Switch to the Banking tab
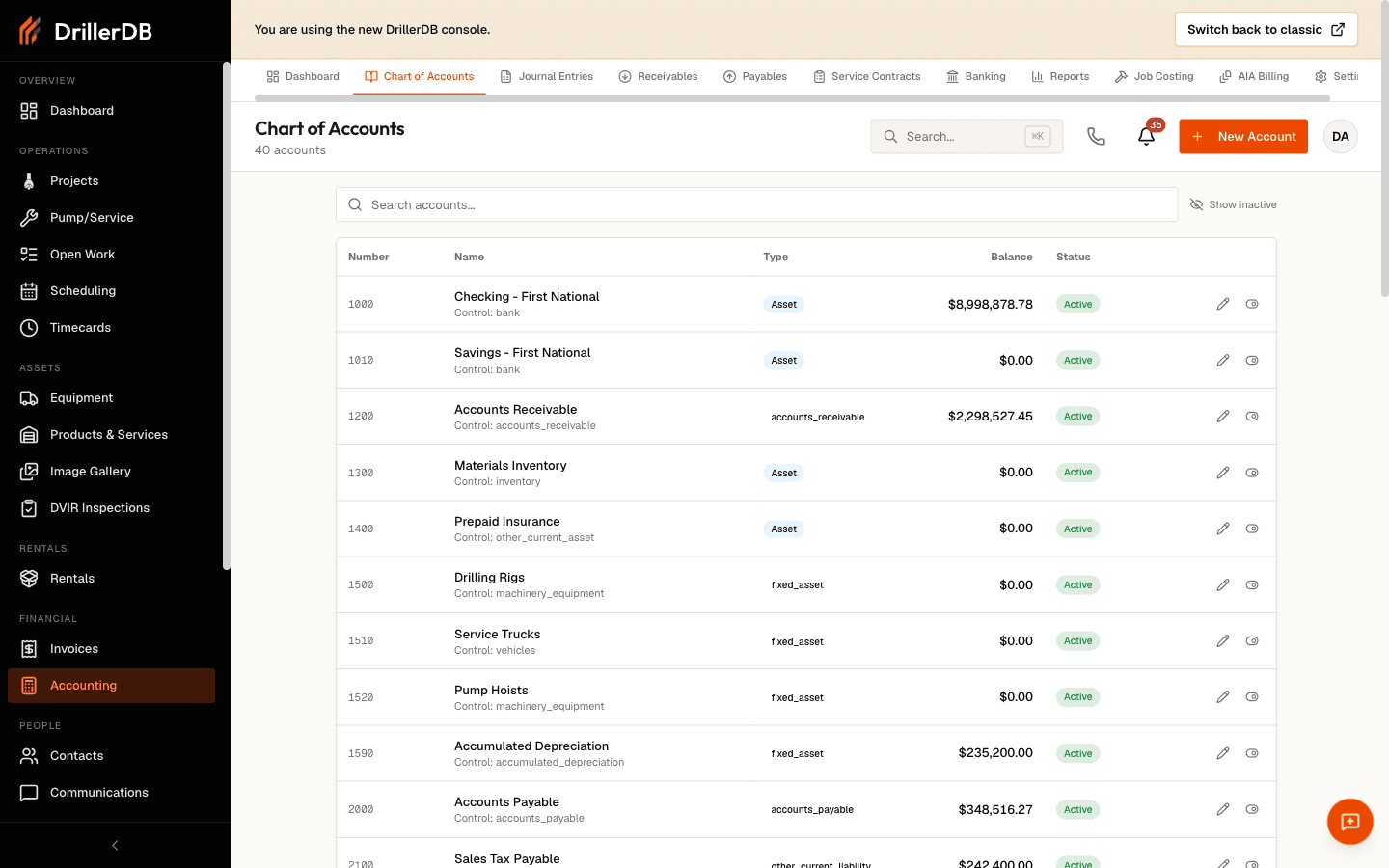This screenshot has height=868, width=1389. [976, 76]
